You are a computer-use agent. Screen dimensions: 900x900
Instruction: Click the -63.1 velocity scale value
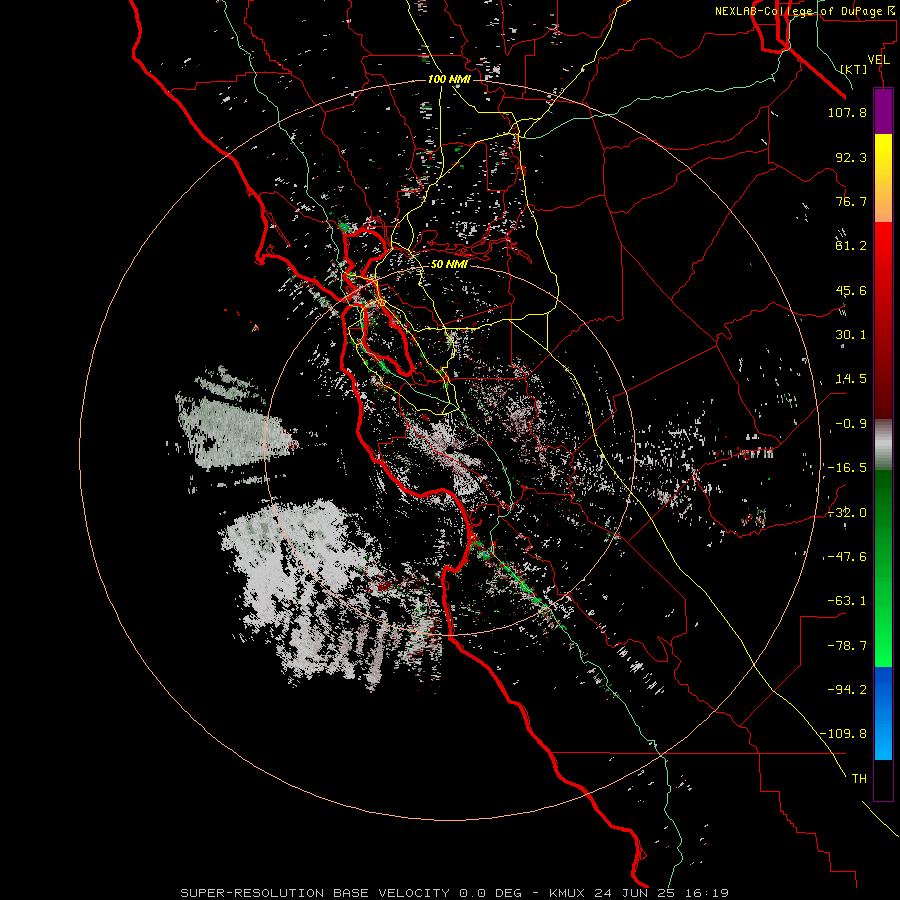click(x=847, y=601)
